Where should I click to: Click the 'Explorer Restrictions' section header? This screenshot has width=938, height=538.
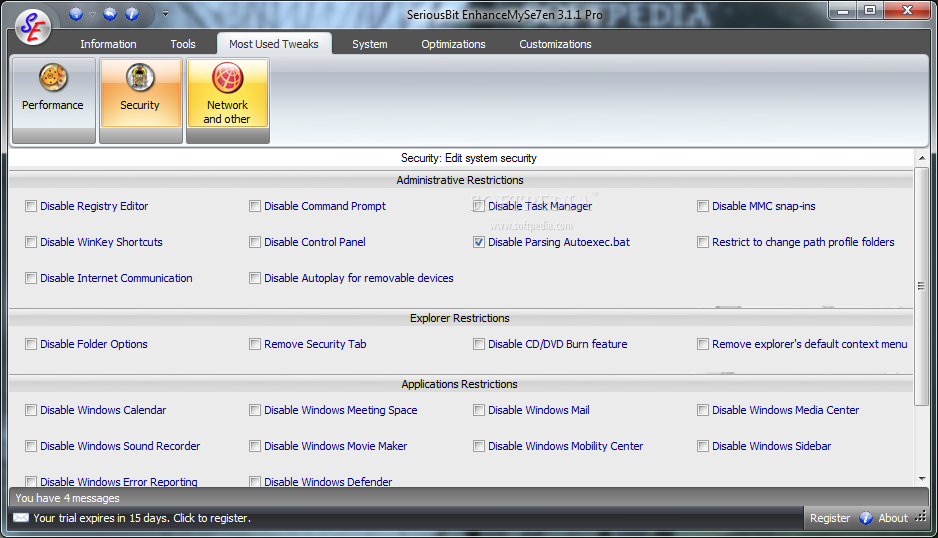(x=460, y=318)
